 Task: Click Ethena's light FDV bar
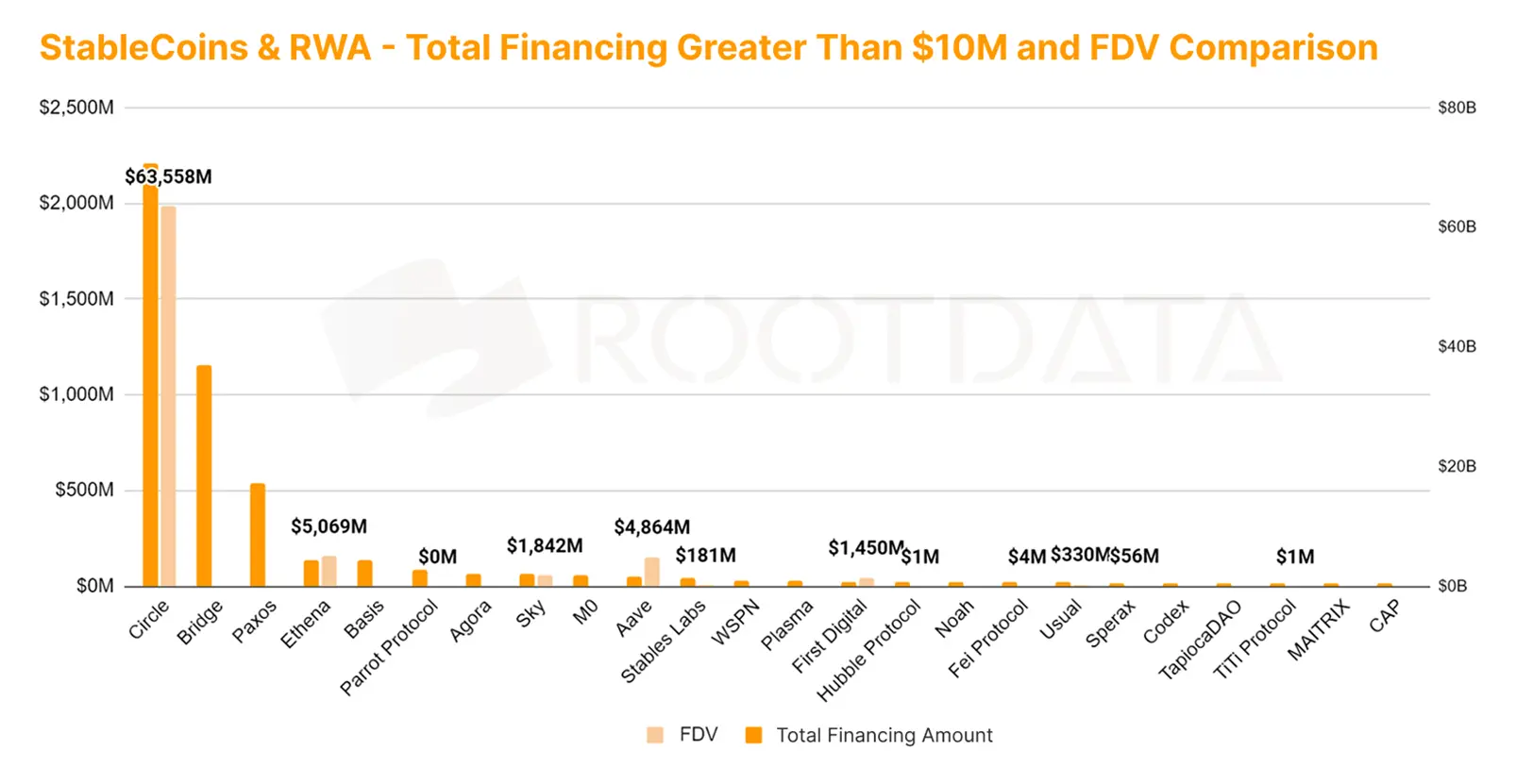[x=329, y=571]
